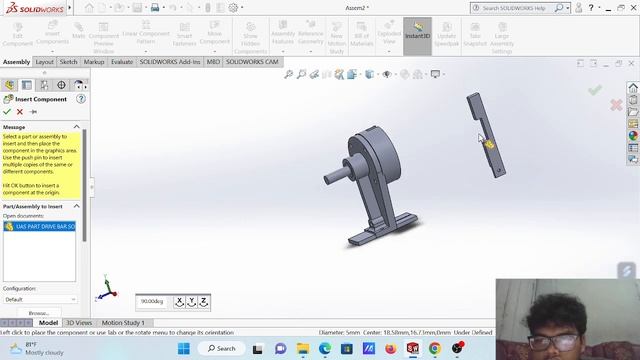The height and width of the screenshot is (360, 640).
Task: Cancel Insert Component with red X
Action: [20, 111]
